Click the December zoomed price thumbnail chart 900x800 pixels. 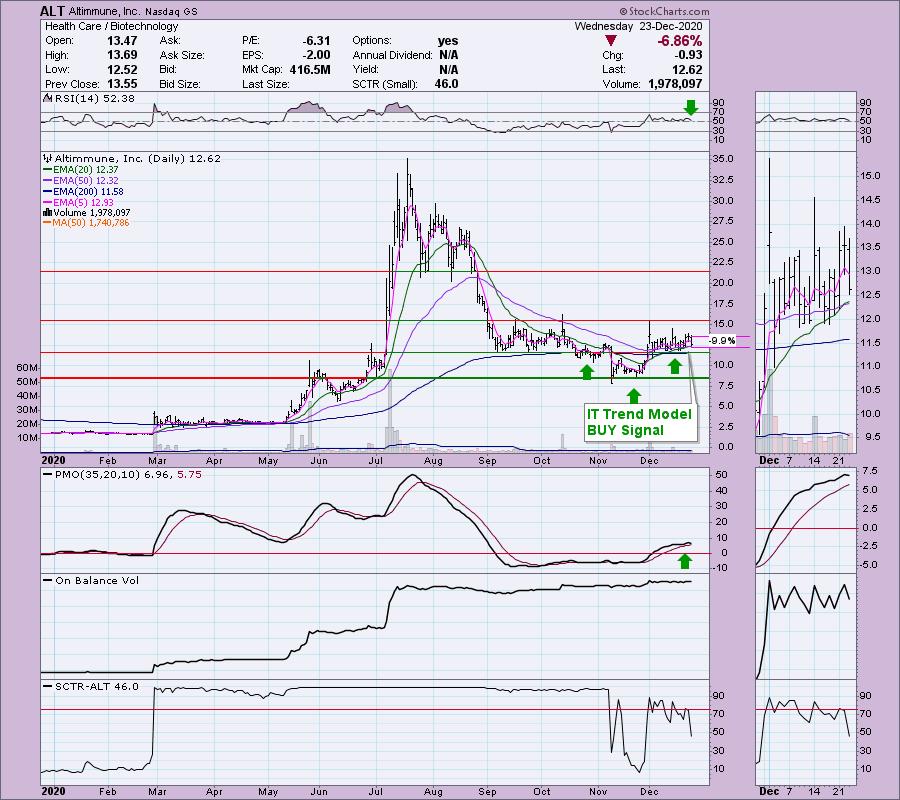806,302
